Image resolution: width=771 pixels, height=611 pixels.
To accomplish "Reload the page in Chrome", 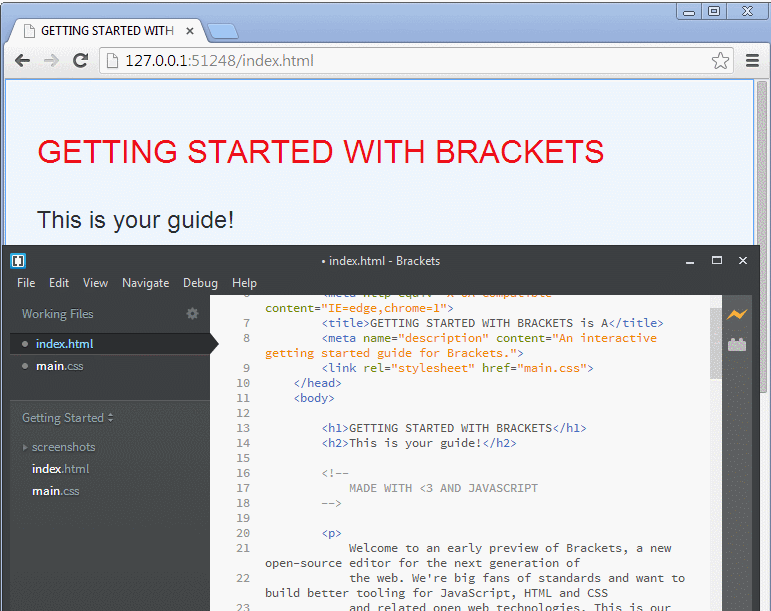I will coord(81,61).
